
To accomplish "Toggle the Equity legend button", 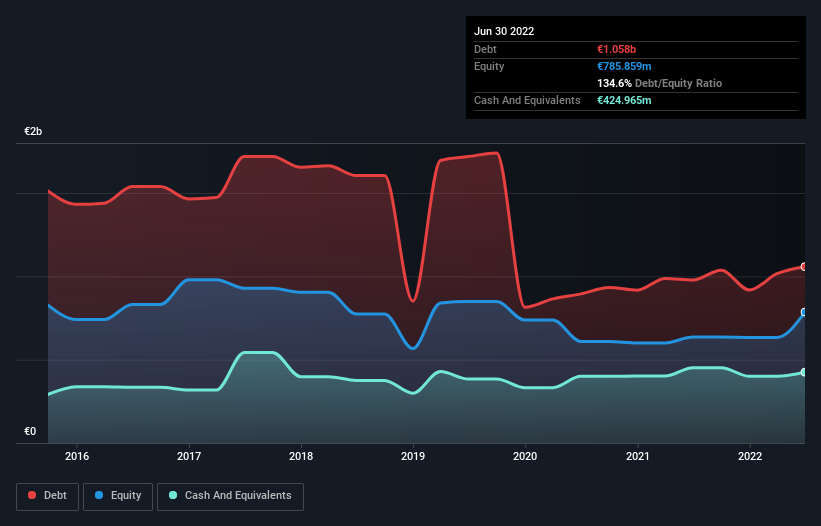I will 118,496.
